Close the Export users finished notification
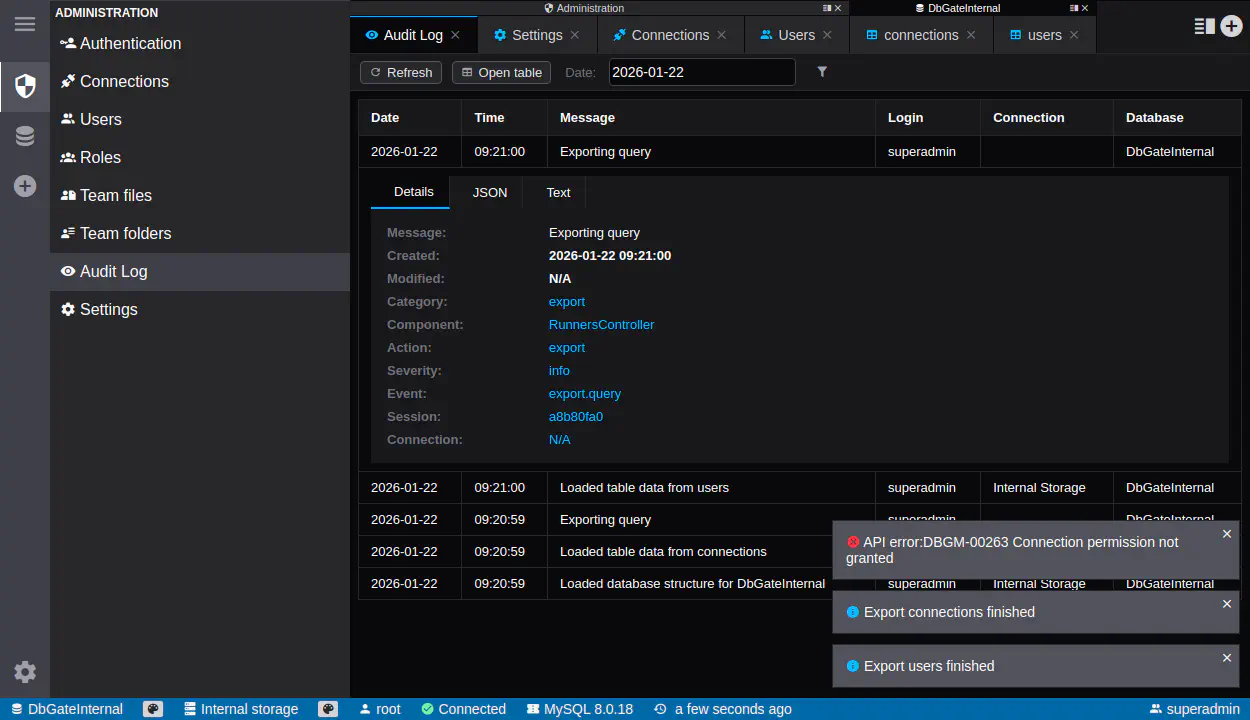Viewport: 1250px width, 720px height. pyautogui.click(x=1227, y=658)
